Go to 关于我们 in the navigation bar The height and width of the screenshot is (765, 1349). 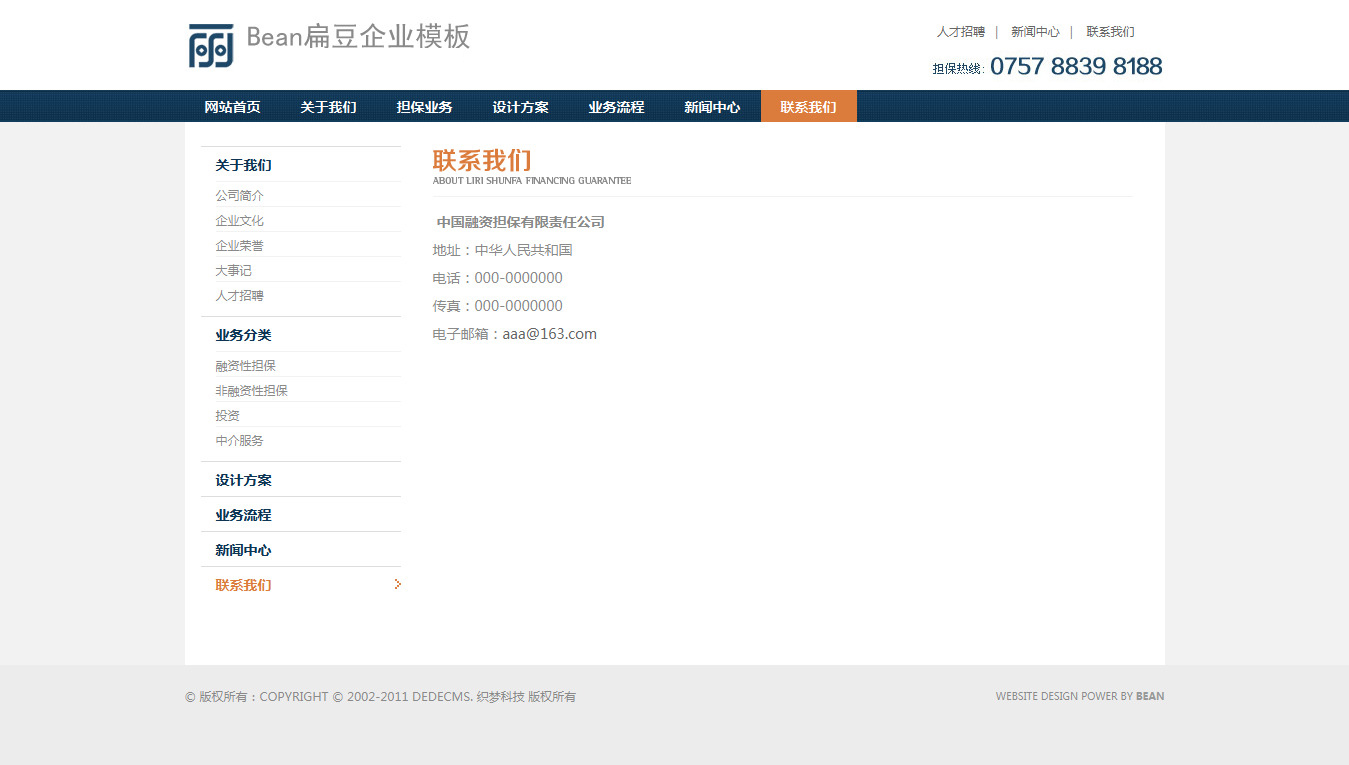coord(328,107)
